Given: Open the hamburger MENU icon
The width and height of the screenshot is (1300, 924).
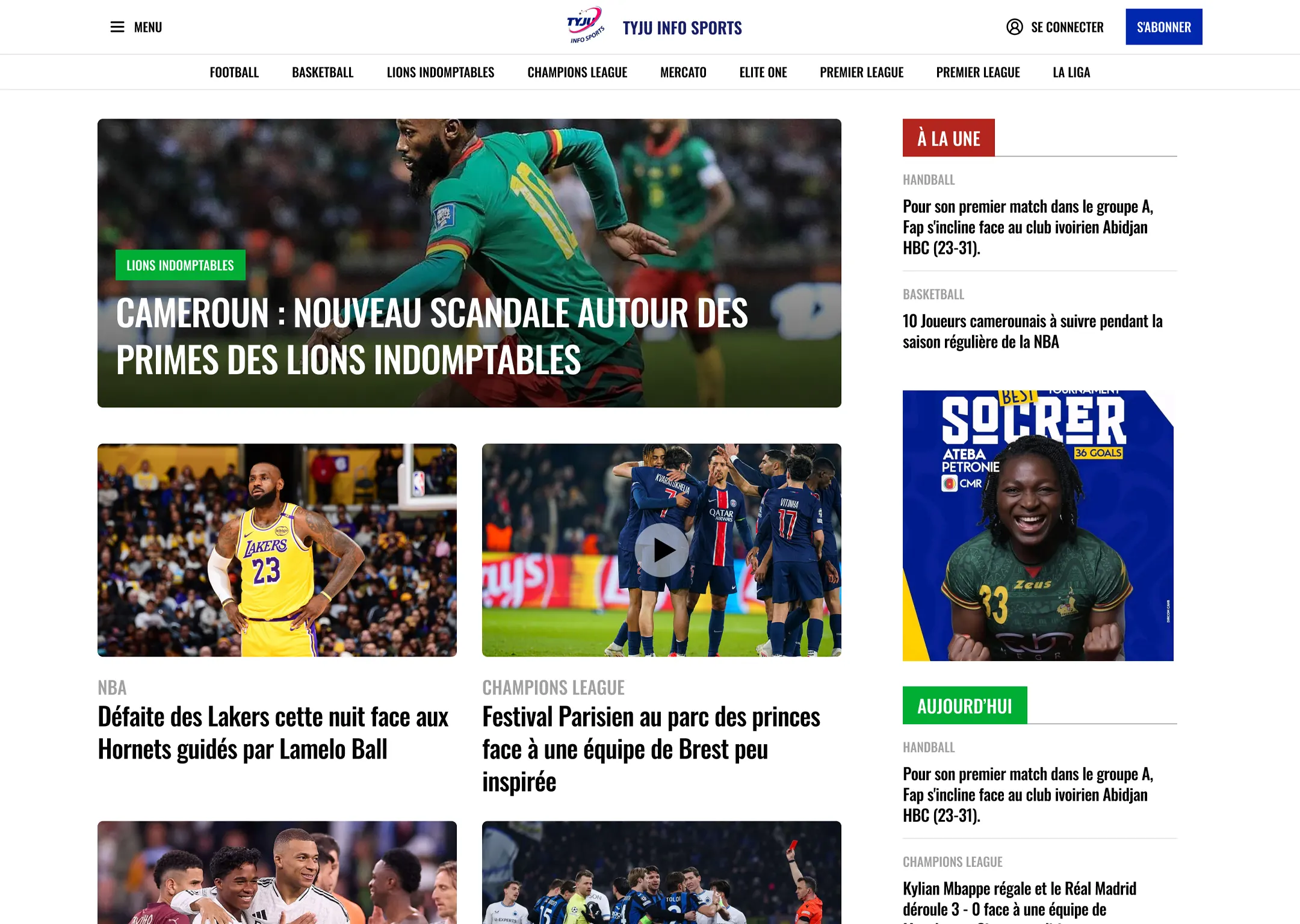Looking at the screenshot, I should [117, 27].
